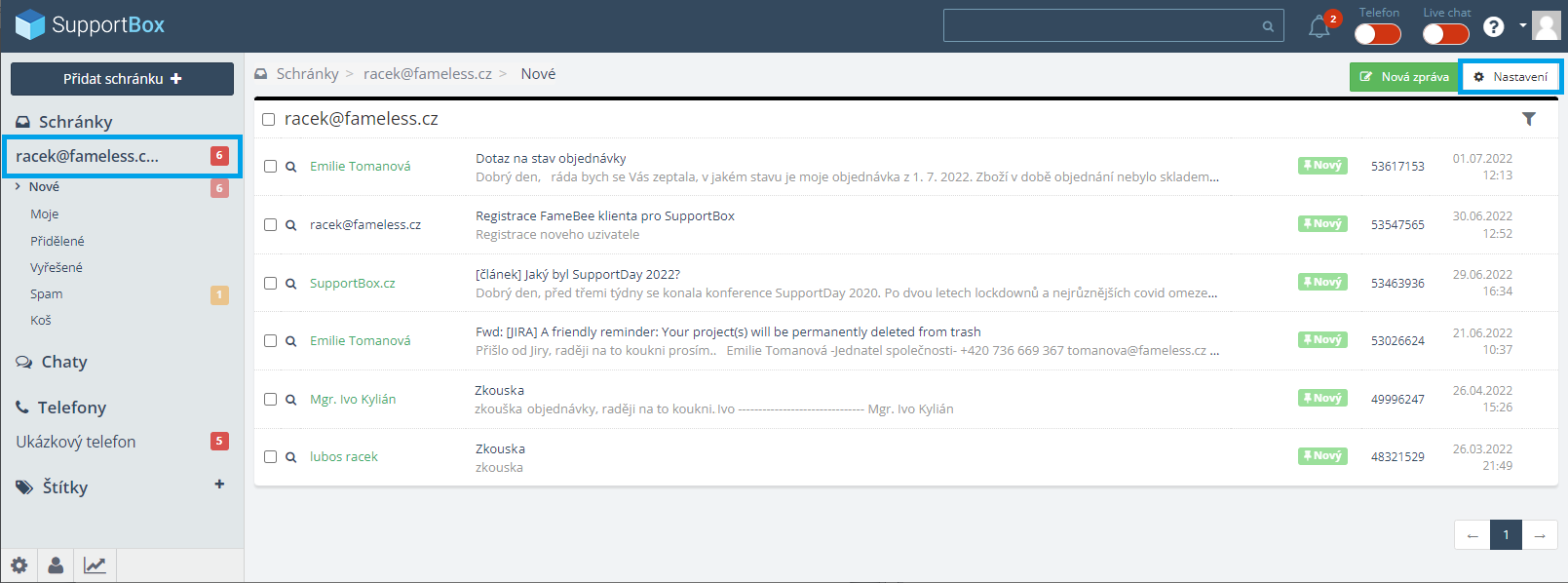Open the Ukázkový telefon line
The width and height of the screenshot is (1568, 583).
click(x=76, y=442)
